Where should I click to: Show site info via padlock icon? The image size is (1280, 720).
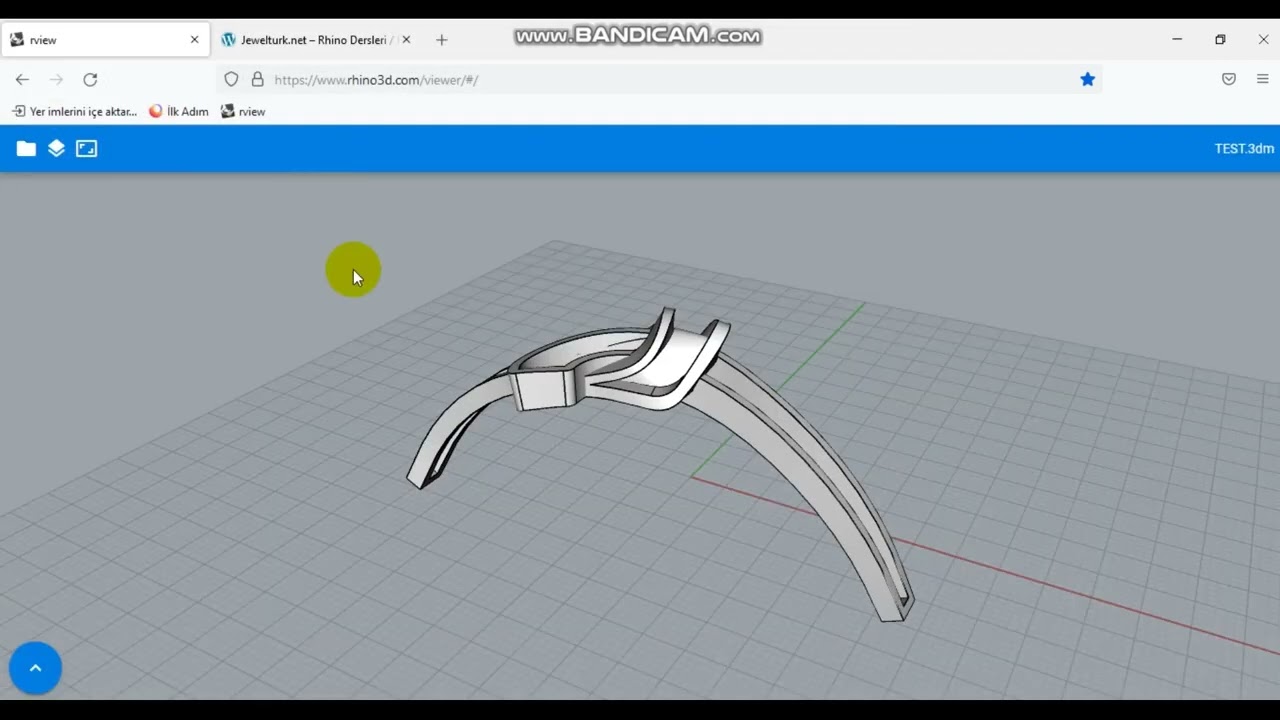pos(257,80)
